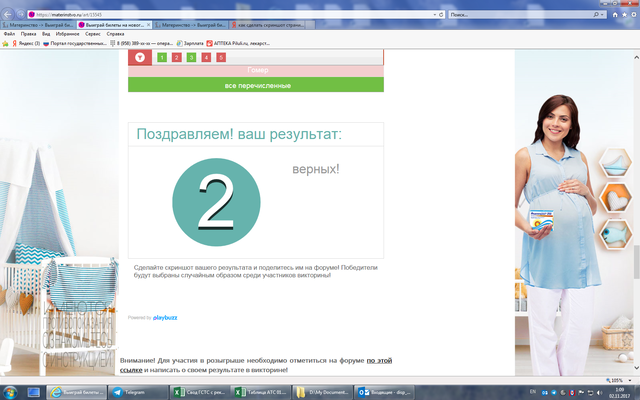Image resolution: width=640 pixels, height=400 pixels.
Task: Open Outlook Входящие taskbar item
Action: click(x=384, y=392)
